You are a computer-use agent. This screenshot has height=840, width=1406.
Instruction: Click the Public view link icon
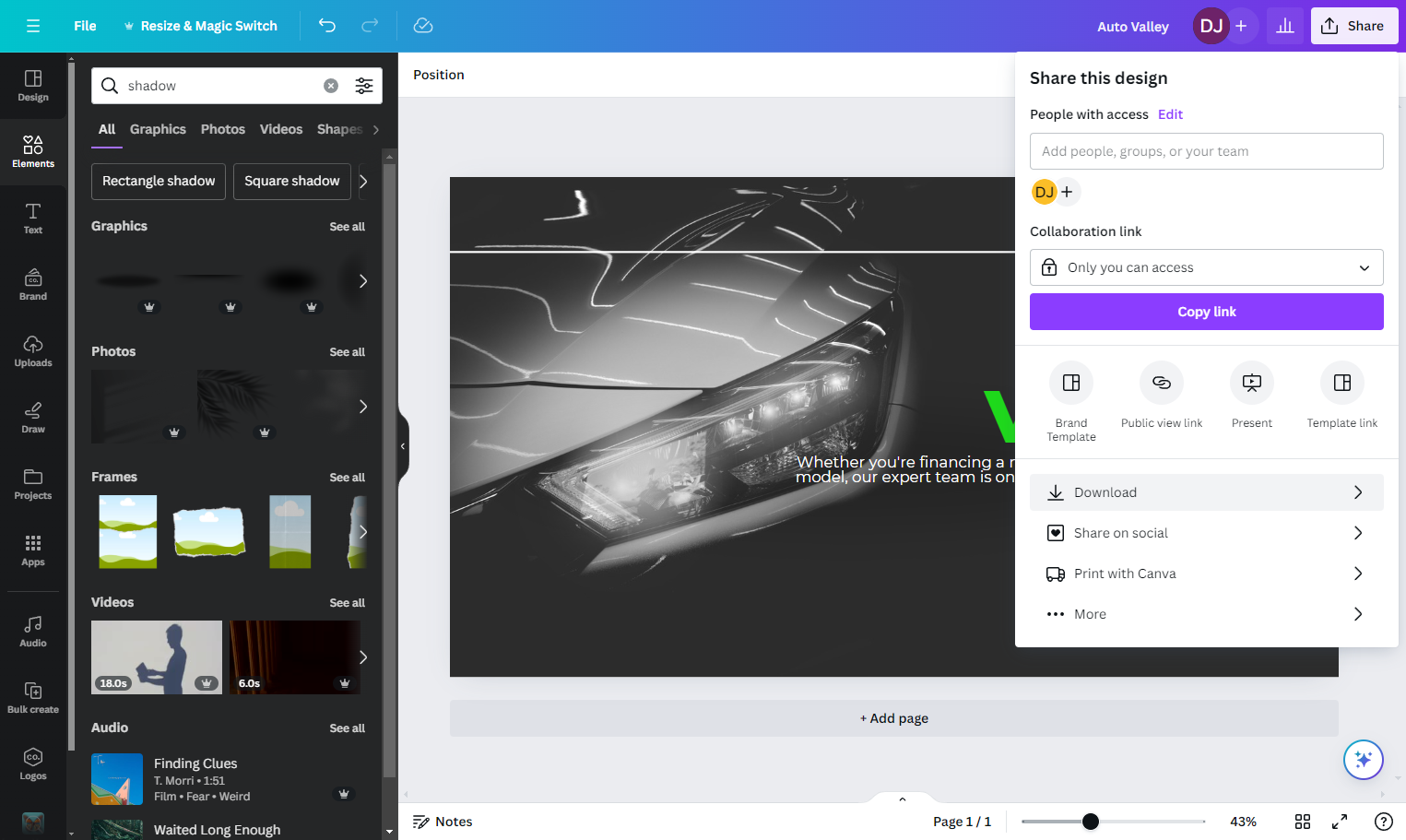(1162, 383)
